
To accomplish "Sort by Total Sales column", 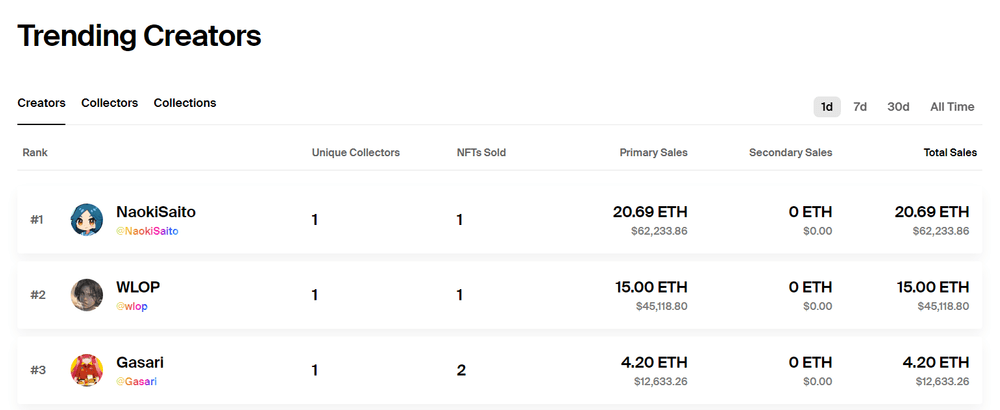I will click(x=950, y=153).
